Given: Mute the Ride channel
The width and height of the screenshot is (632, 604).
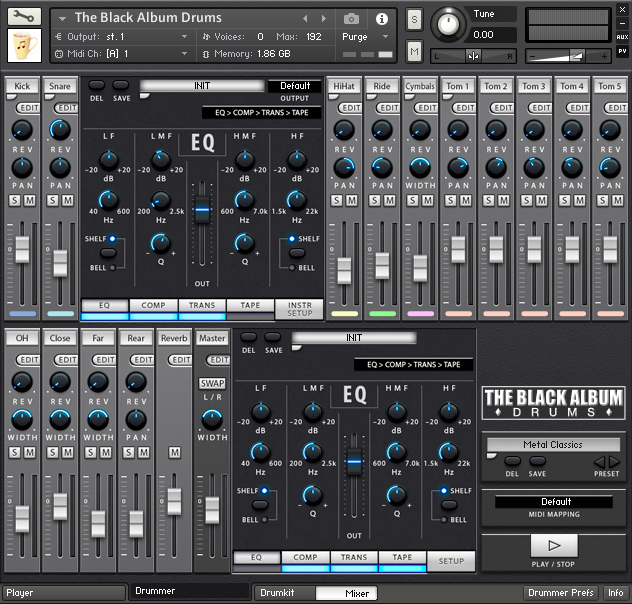Looking at the screenshot, I should [389, 200].
